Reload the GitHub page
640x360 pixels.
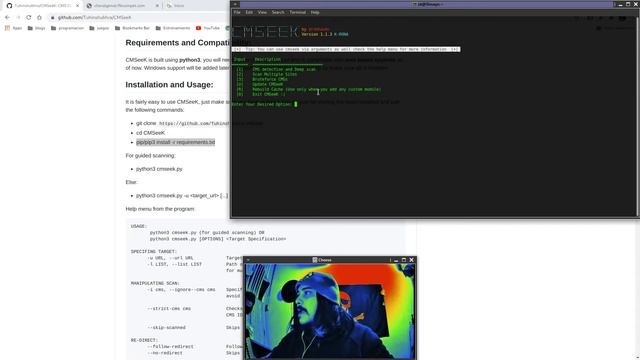(x=29, y=18)
